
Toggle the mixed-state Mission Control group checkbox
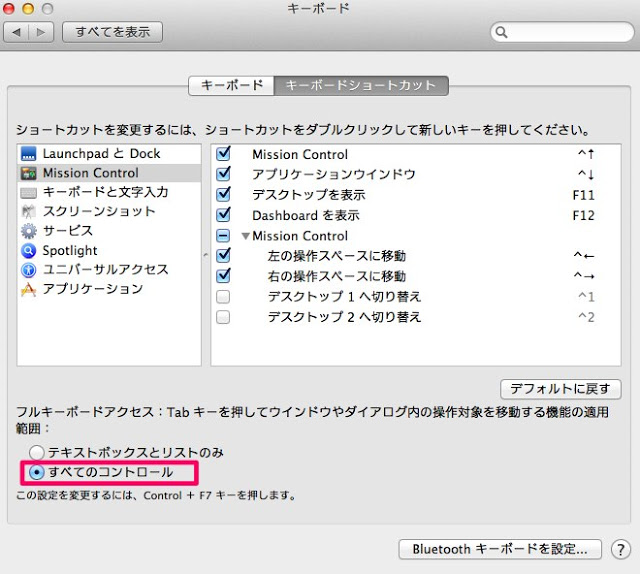(223, 236)
